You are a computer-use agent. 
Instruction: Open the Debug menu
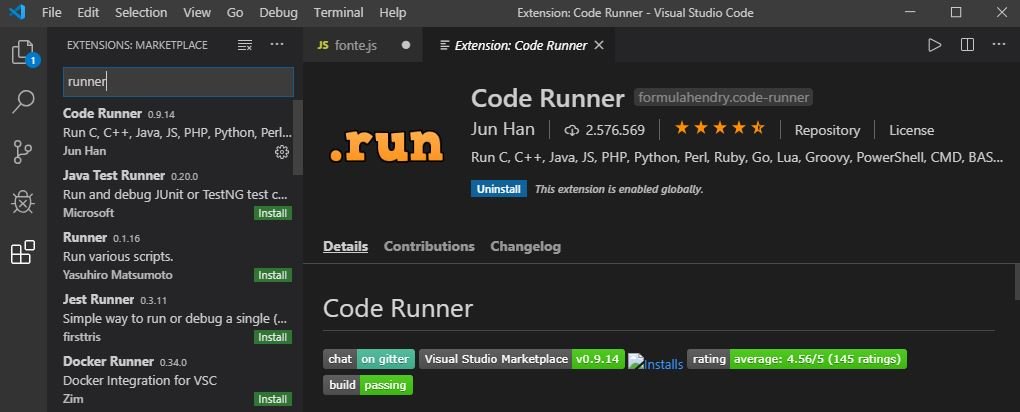point(278,12)
